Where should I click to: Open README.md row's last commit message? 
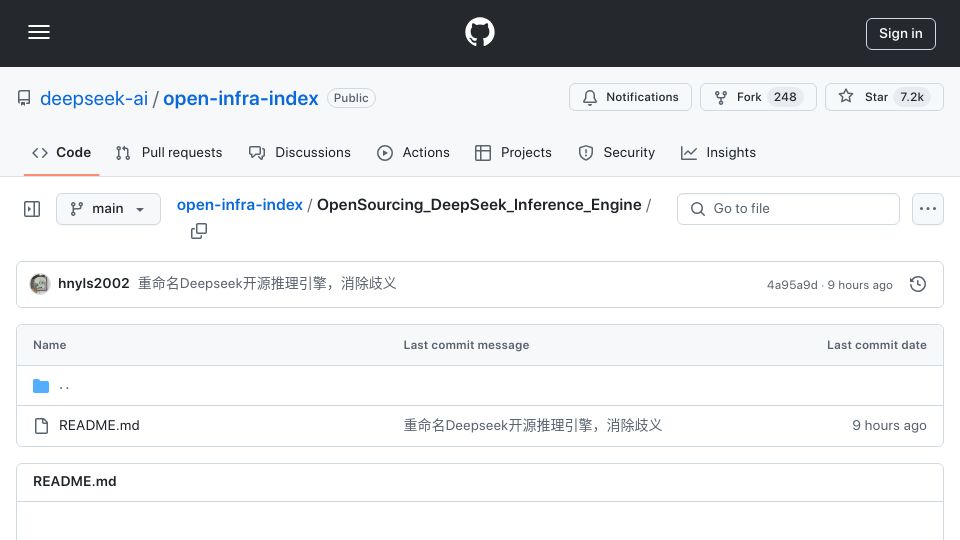tap(533, 426)
